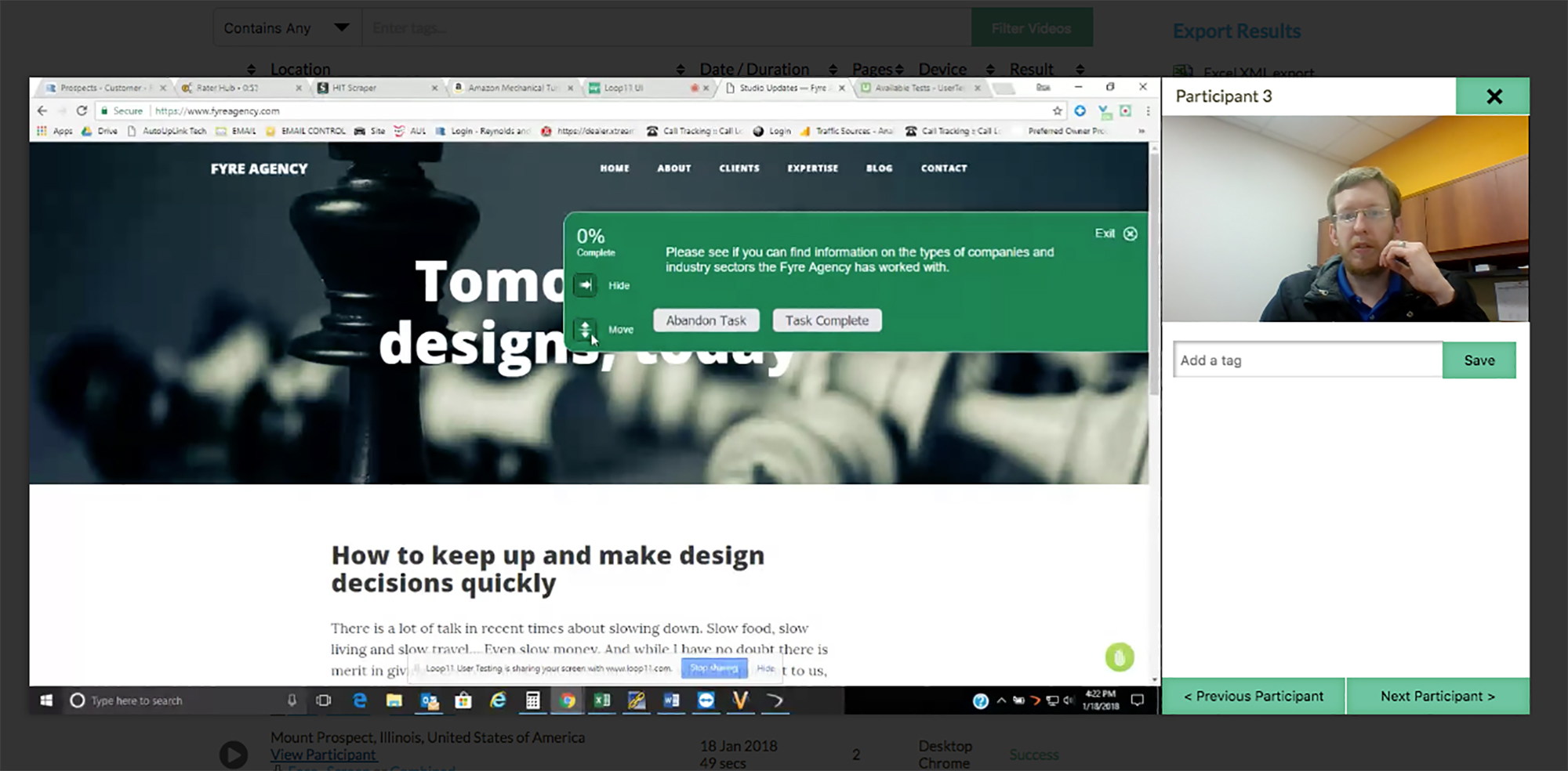Open the Chrome three-dot menu
This screenshot has width=1568, height=771.
click(1148, 110)
